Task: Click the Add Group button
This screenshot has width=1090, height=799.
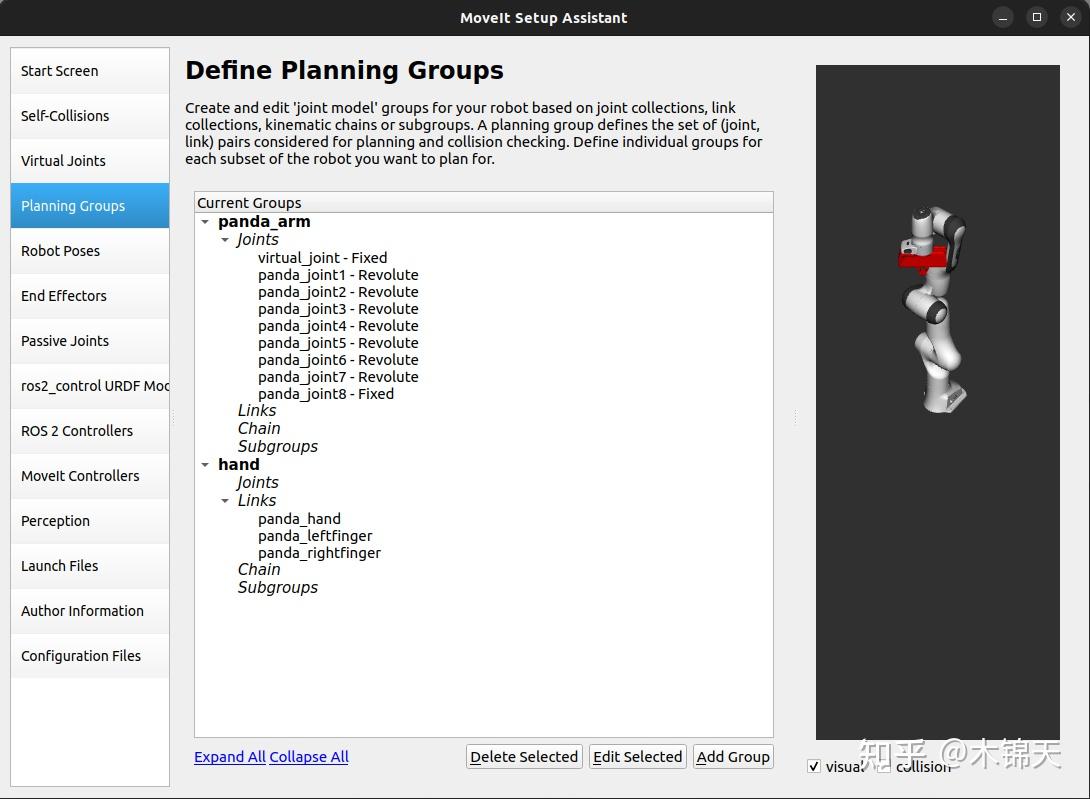Action: click(x=733, y=756)
